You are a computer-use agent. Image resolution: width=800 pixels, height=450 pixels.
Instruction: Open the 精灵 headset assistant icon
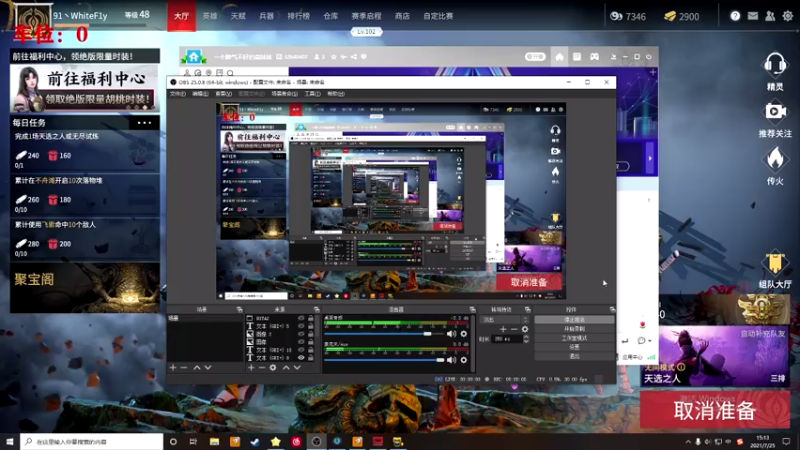click(774, 65)
